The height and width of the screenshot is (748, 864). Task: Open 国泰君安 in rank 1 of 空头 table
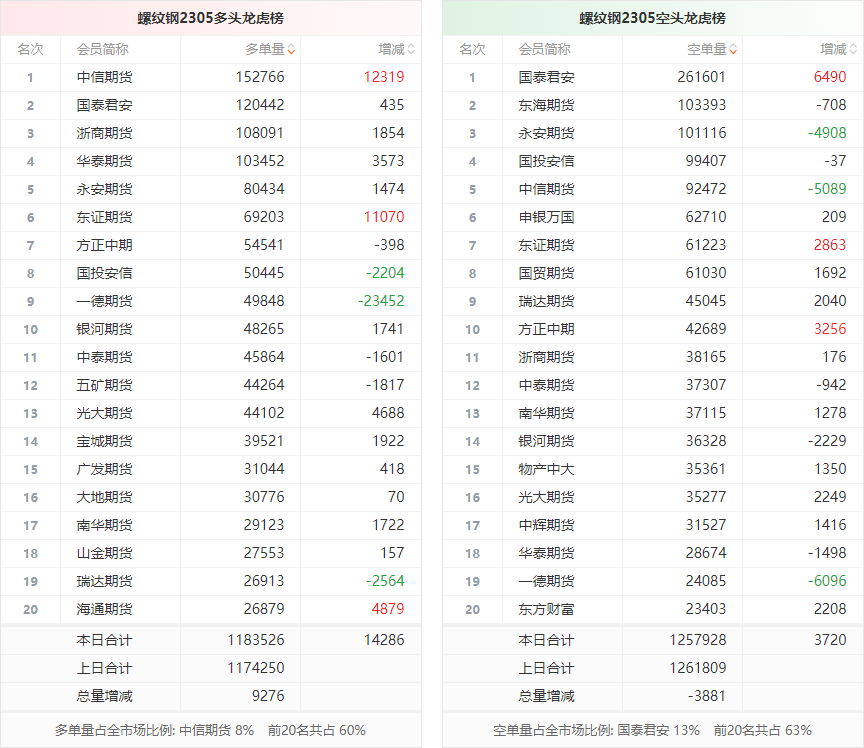point(546,77)
